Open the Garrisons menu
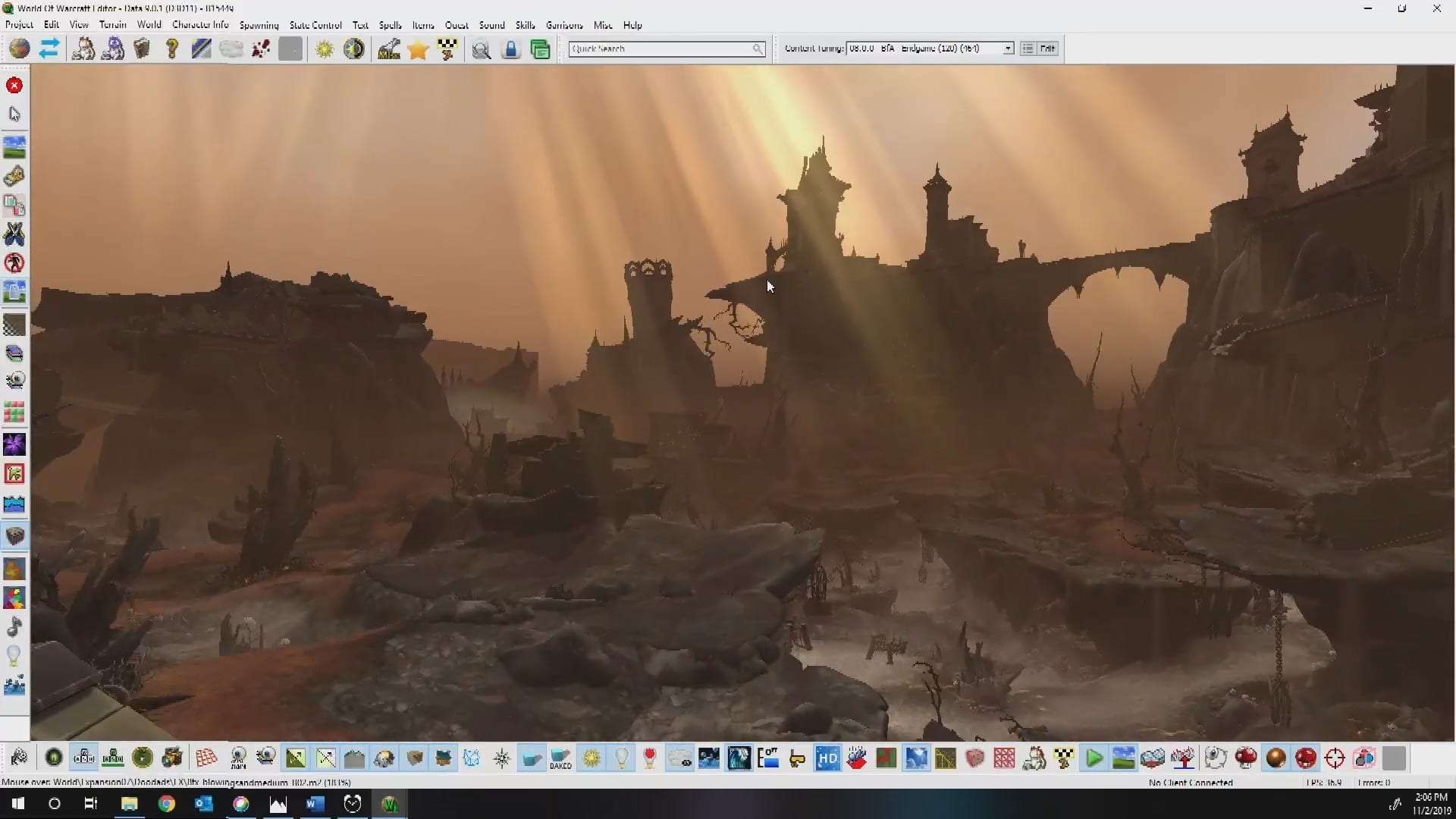The image size is (1456, 819). (564, 25)
